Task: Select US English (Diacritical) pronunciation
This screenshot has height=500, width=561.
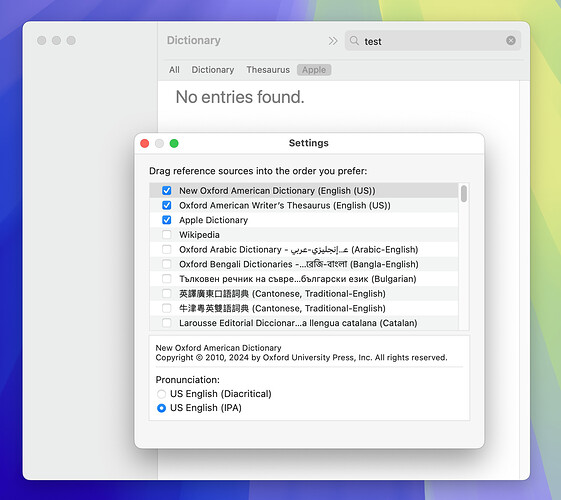Action: click(161, 394)
